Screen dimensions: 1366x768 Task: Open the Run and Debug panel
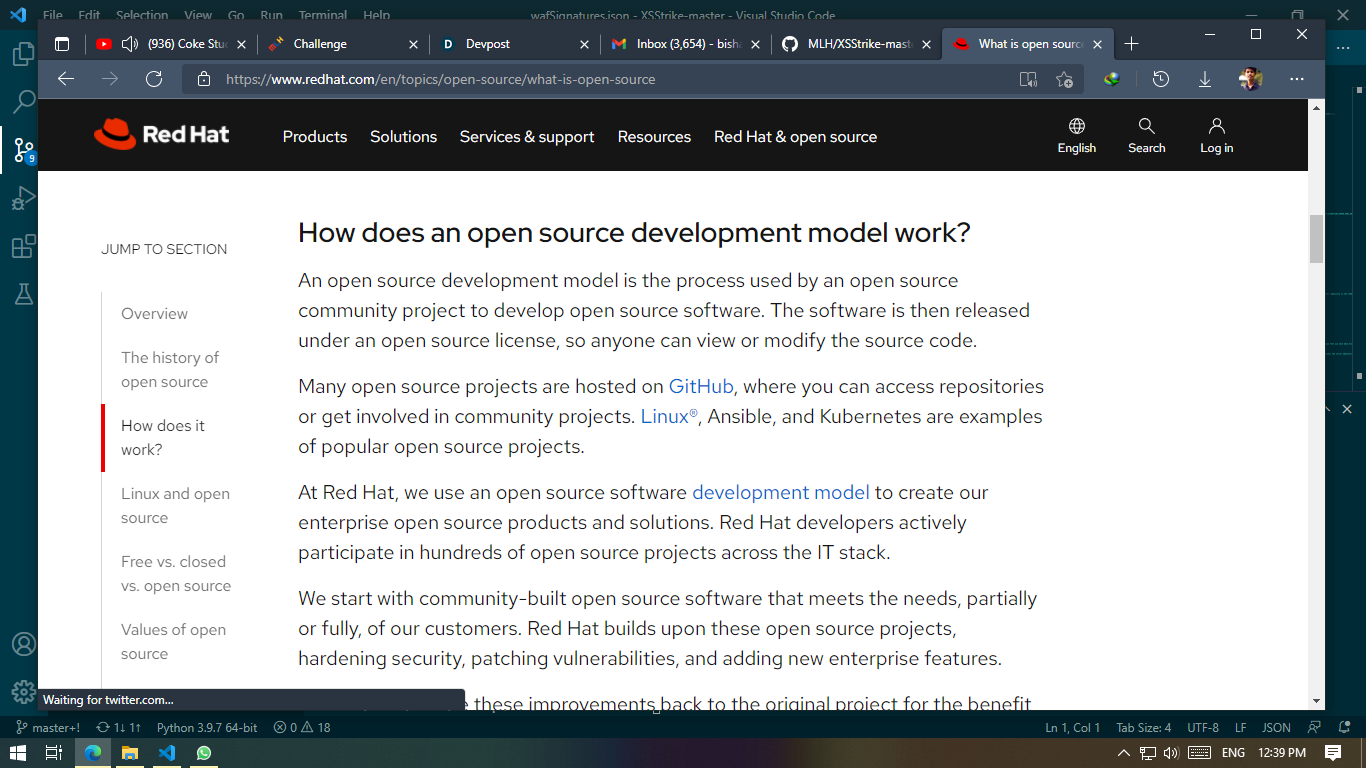(22, 198)
